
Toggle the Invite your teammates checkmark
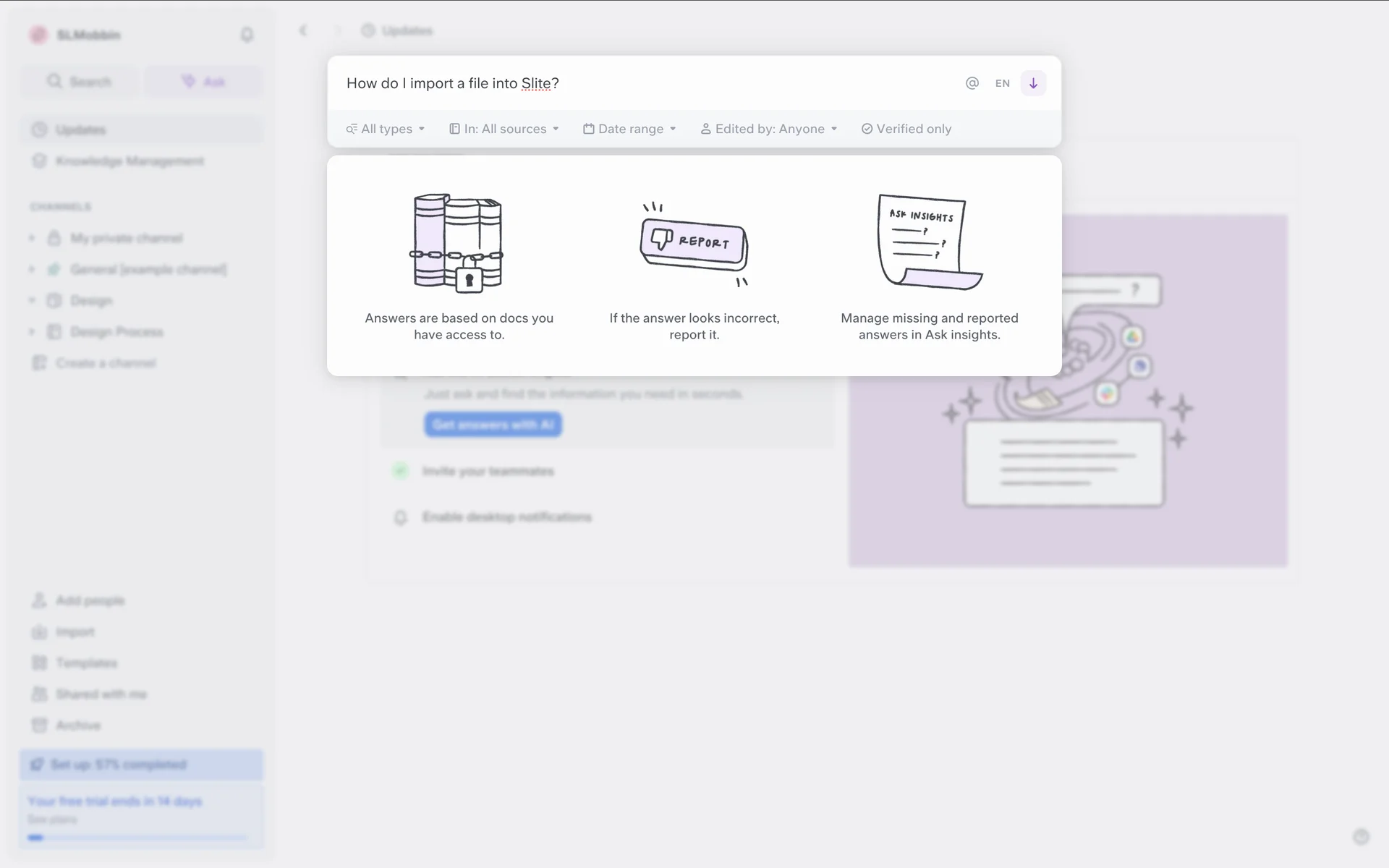400,471
